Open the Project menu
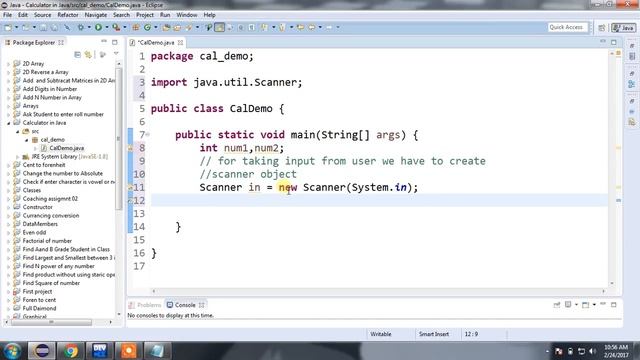This screenshot has height=360, width=640. pos(144,15)
